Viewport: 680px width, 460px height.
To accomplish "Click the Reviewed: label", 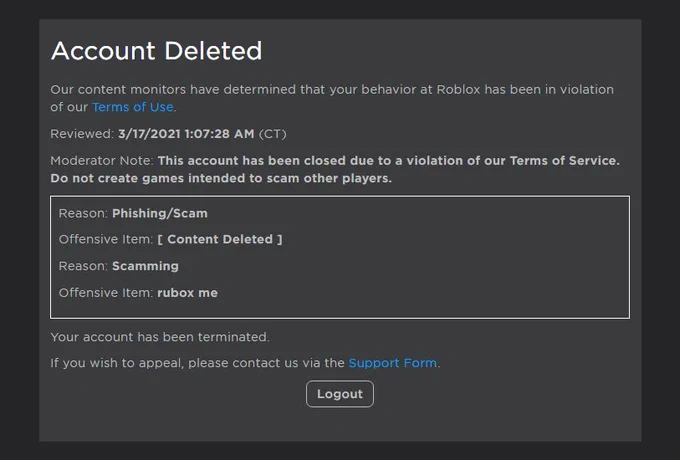I will (x=82, y=134).
